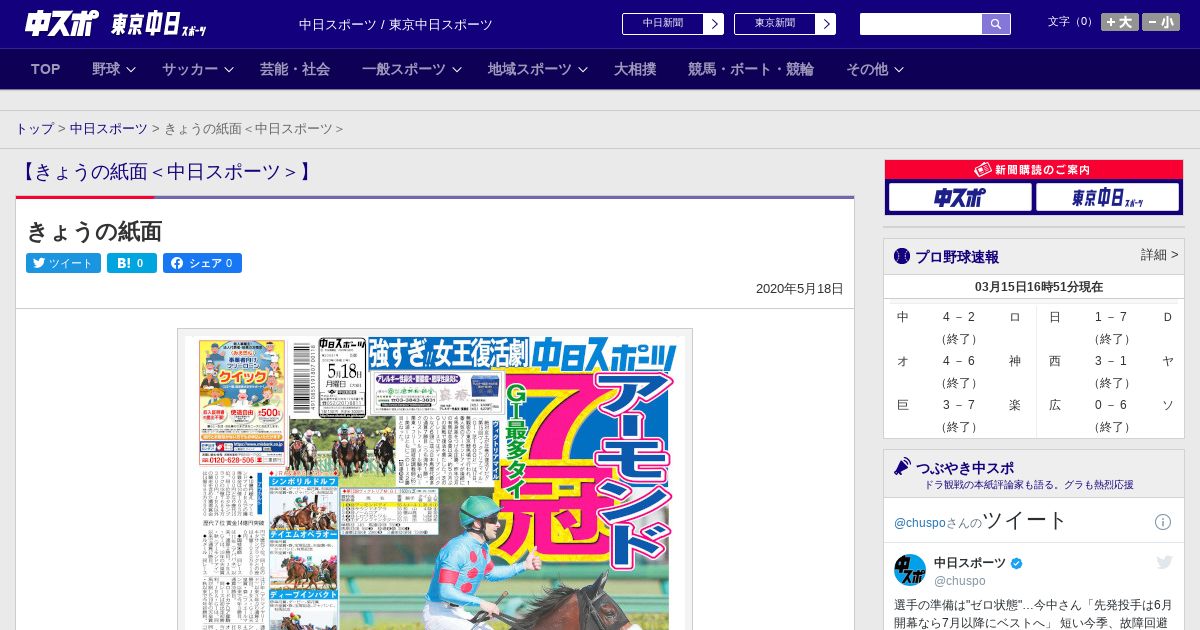Click the 東京中日スポーツ logo in the header
This screenshot has width=1200, height=630.
click(x=158, y=24)
